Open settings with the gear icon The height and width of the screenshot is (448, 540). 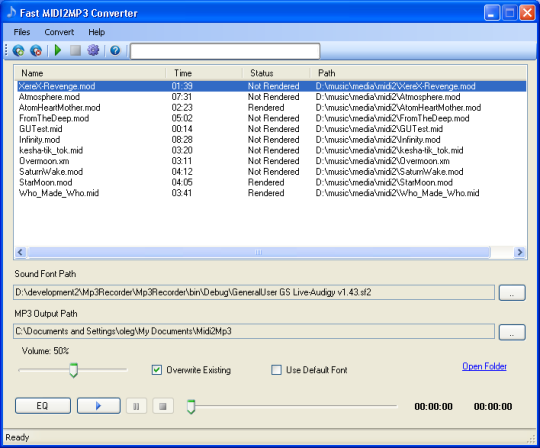[93, 50]
